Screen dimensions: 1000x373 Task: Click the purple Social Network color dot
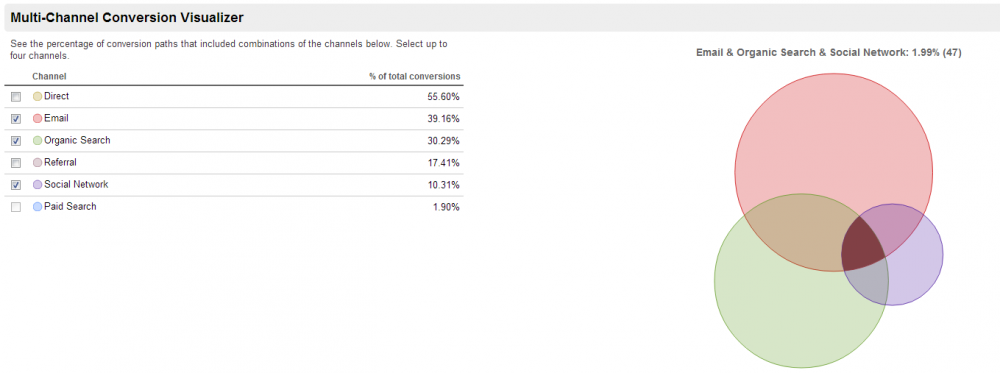(x=37, y=185)
